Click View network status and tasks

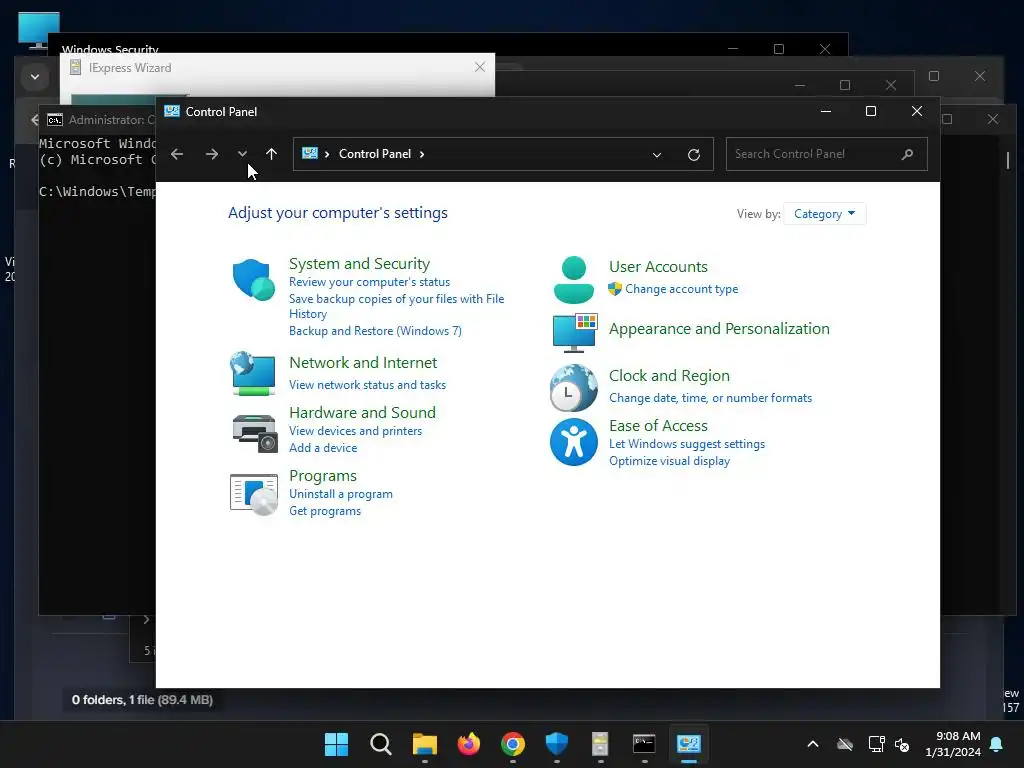[x=368, y=385]
